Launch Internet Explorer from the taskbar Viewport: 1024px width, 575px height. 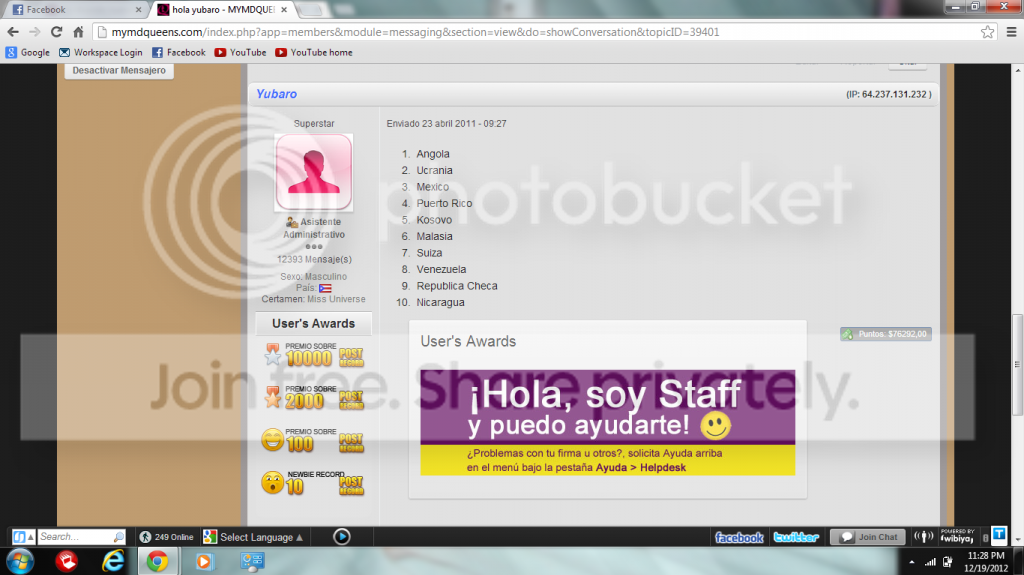pyautogui.click(x=113, y=561)
